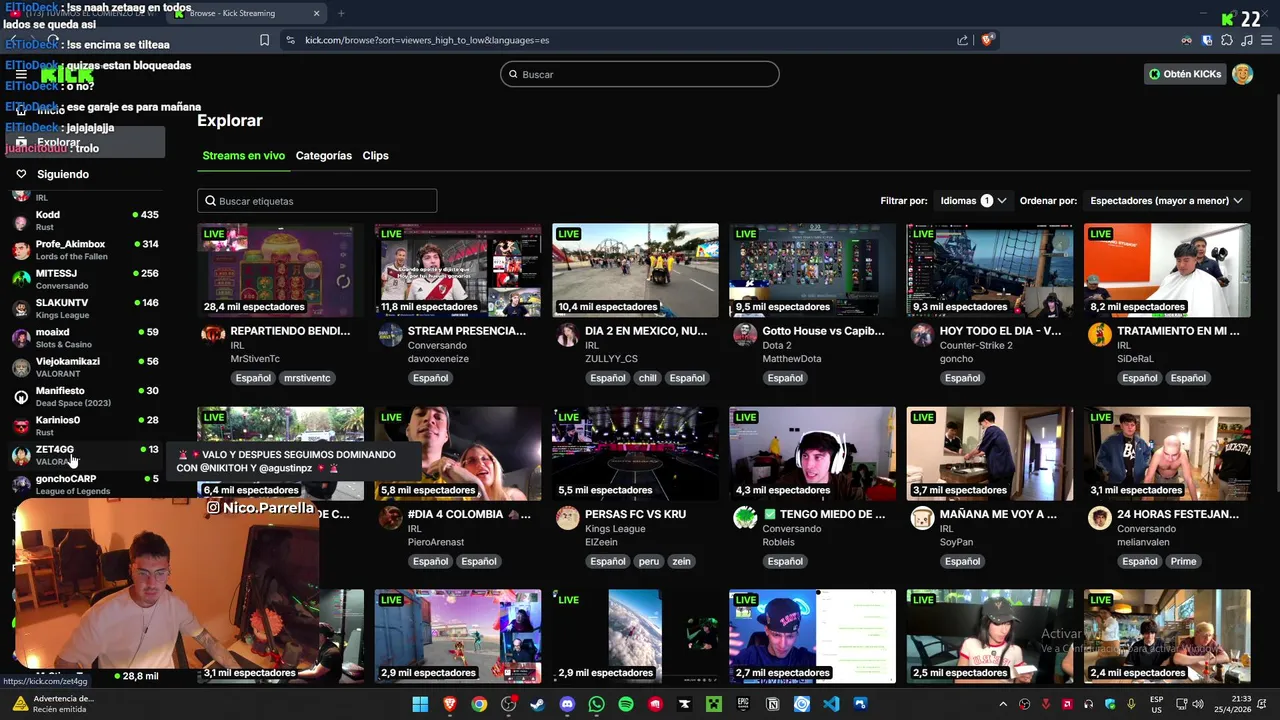Click the Obtén KICKs button

(1185, 74)
